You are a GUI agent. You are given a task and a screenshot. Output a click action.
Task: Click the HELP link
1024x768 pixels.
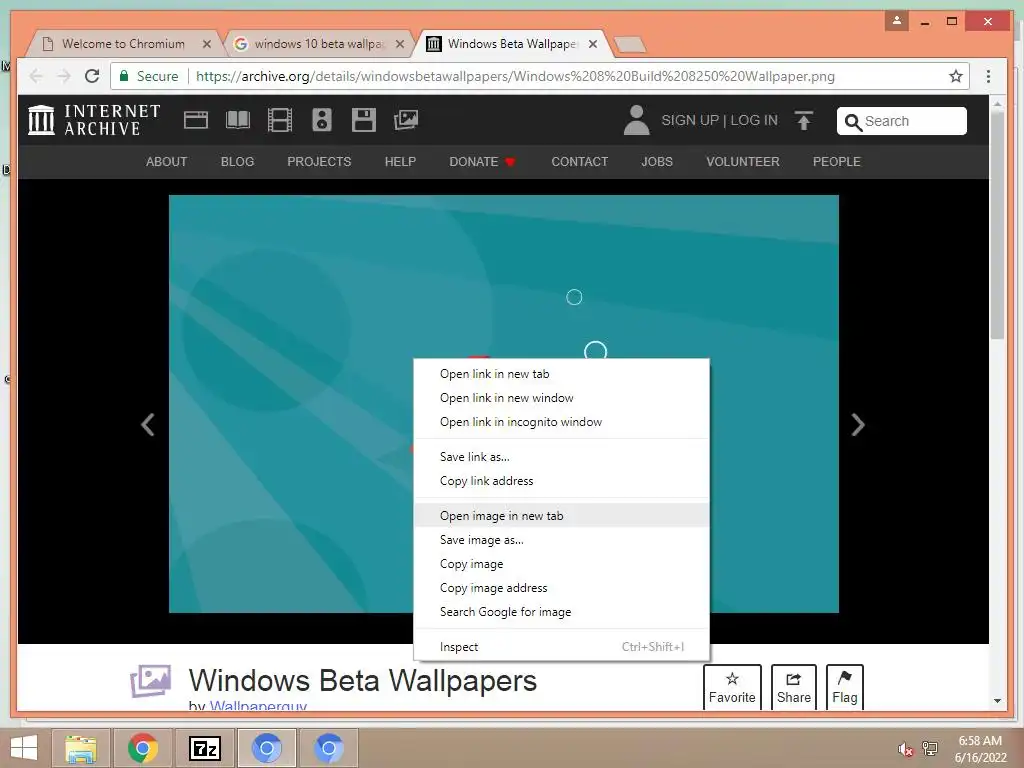pos(400,162)
